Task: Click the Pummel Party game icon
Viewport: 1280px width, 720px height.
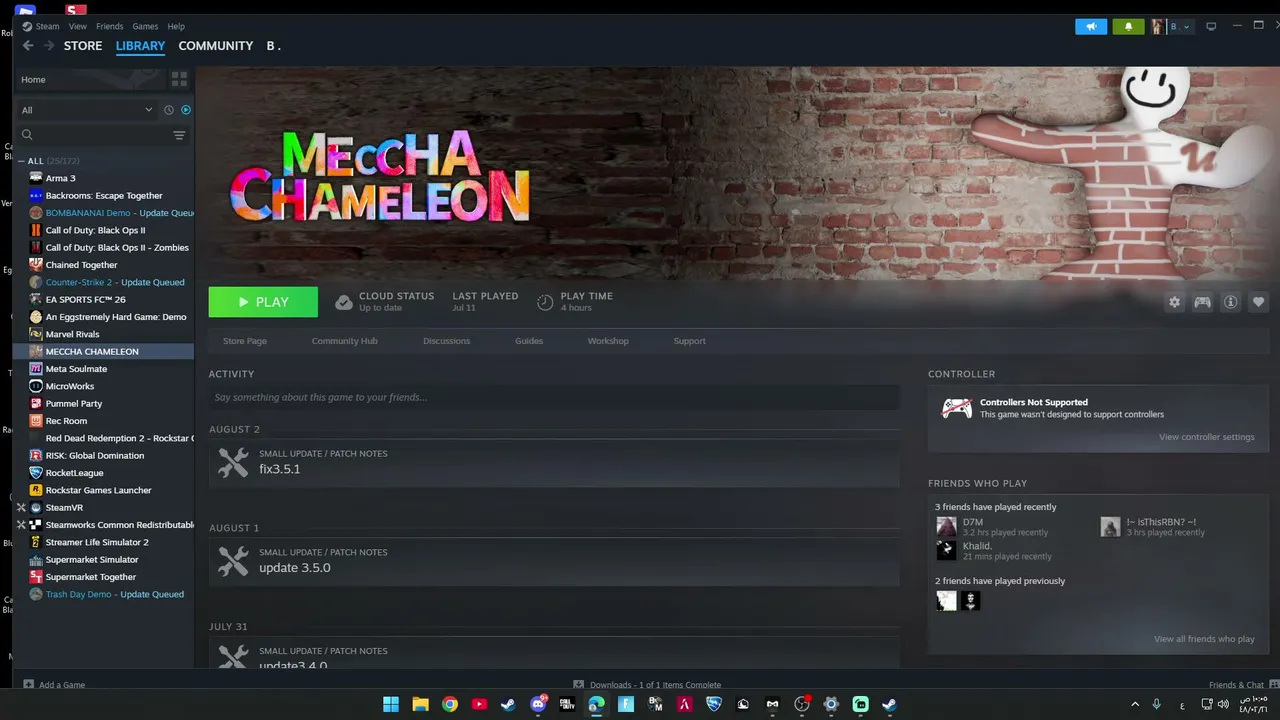Action: (x=36, y=403)
